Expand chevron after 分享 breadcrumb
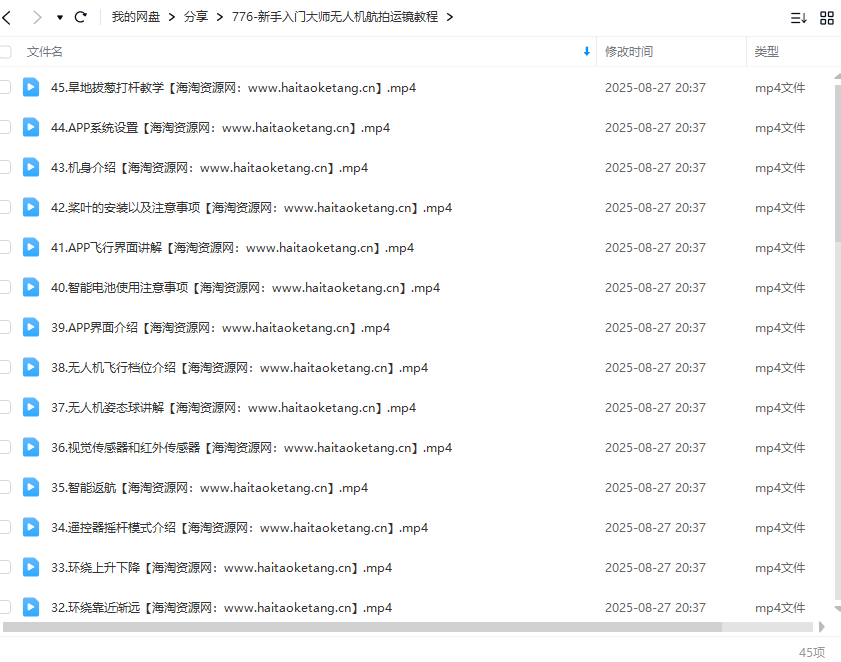Viewport: 841px width, 662px height. 219,17
